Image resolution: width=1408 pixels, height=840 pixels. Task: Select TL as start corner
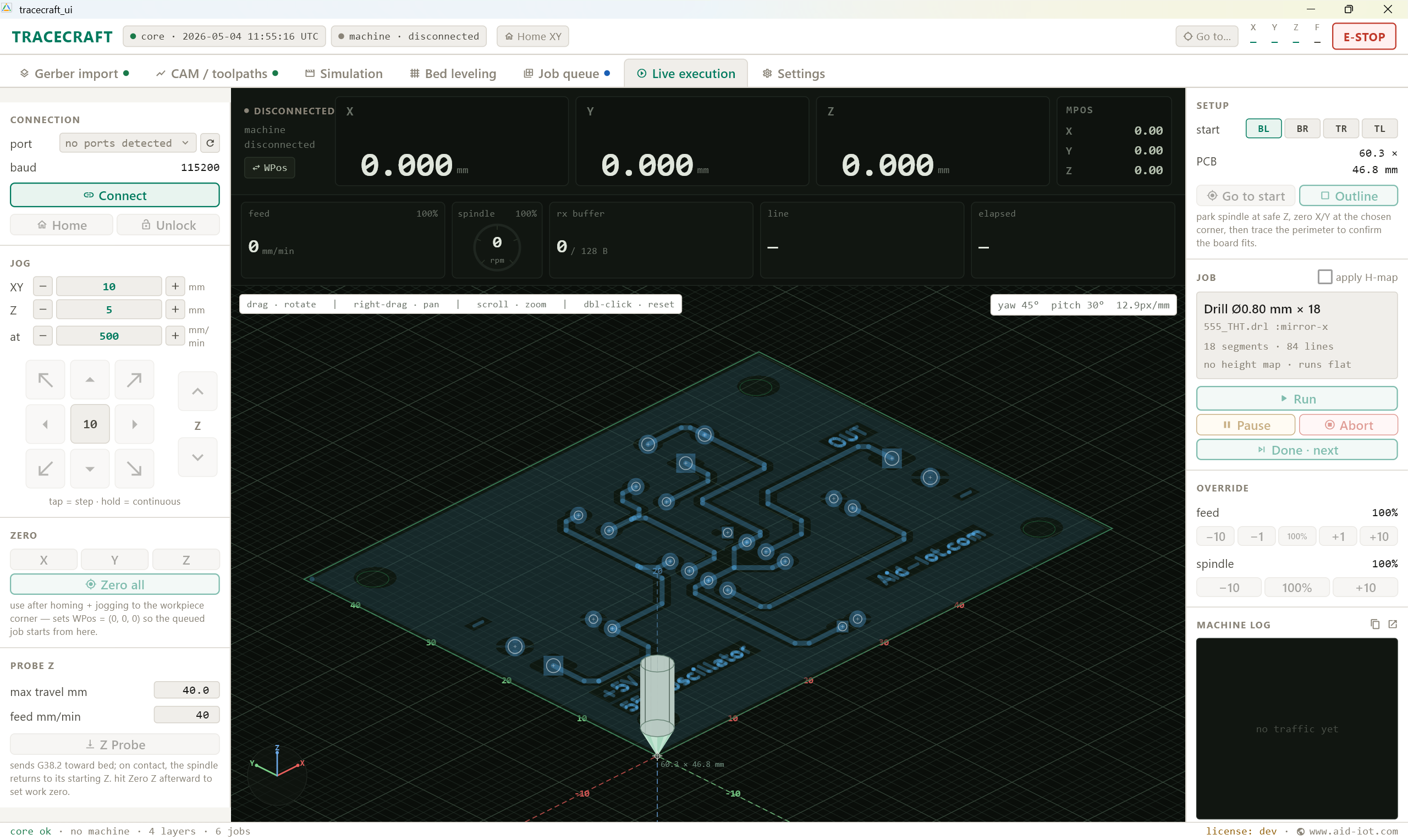pyautogui.click(x=1380, y=129)
